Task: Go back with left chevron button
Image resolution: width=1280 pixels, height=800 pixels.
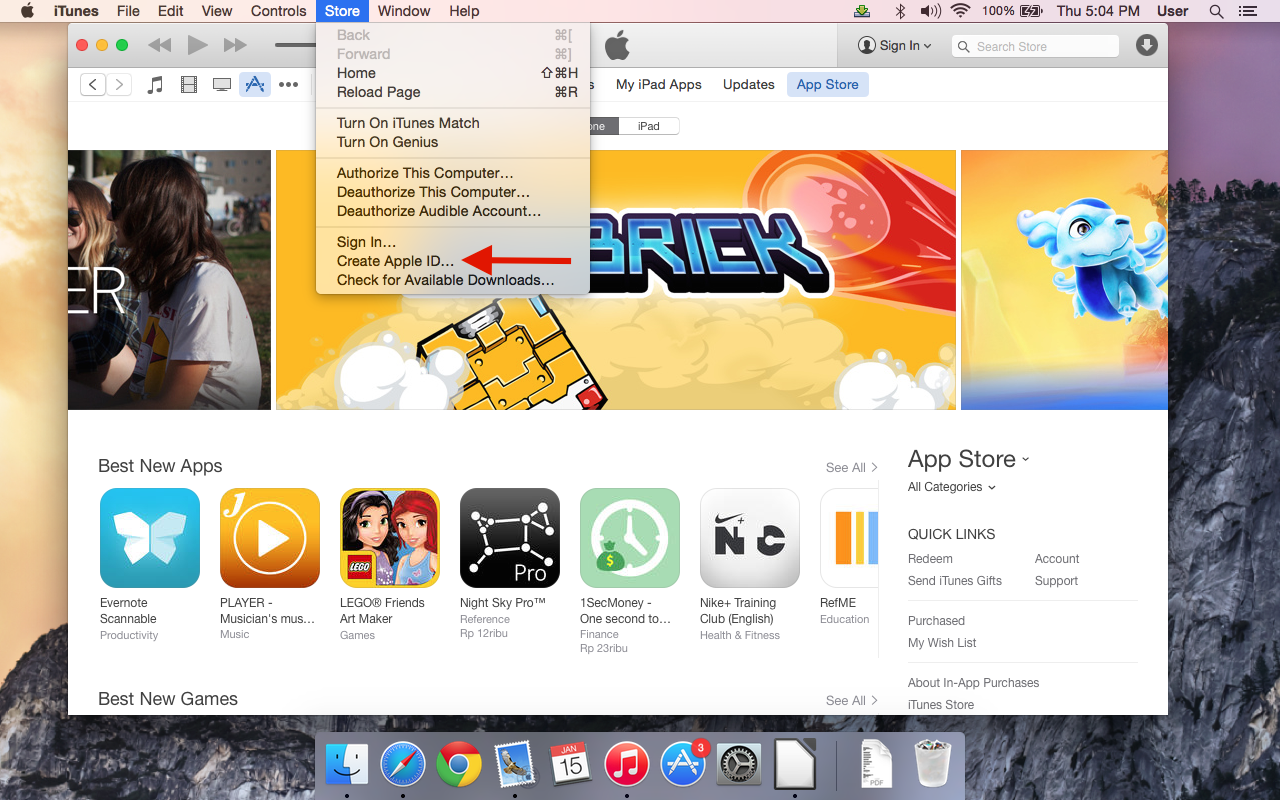Action: point(93,85)
